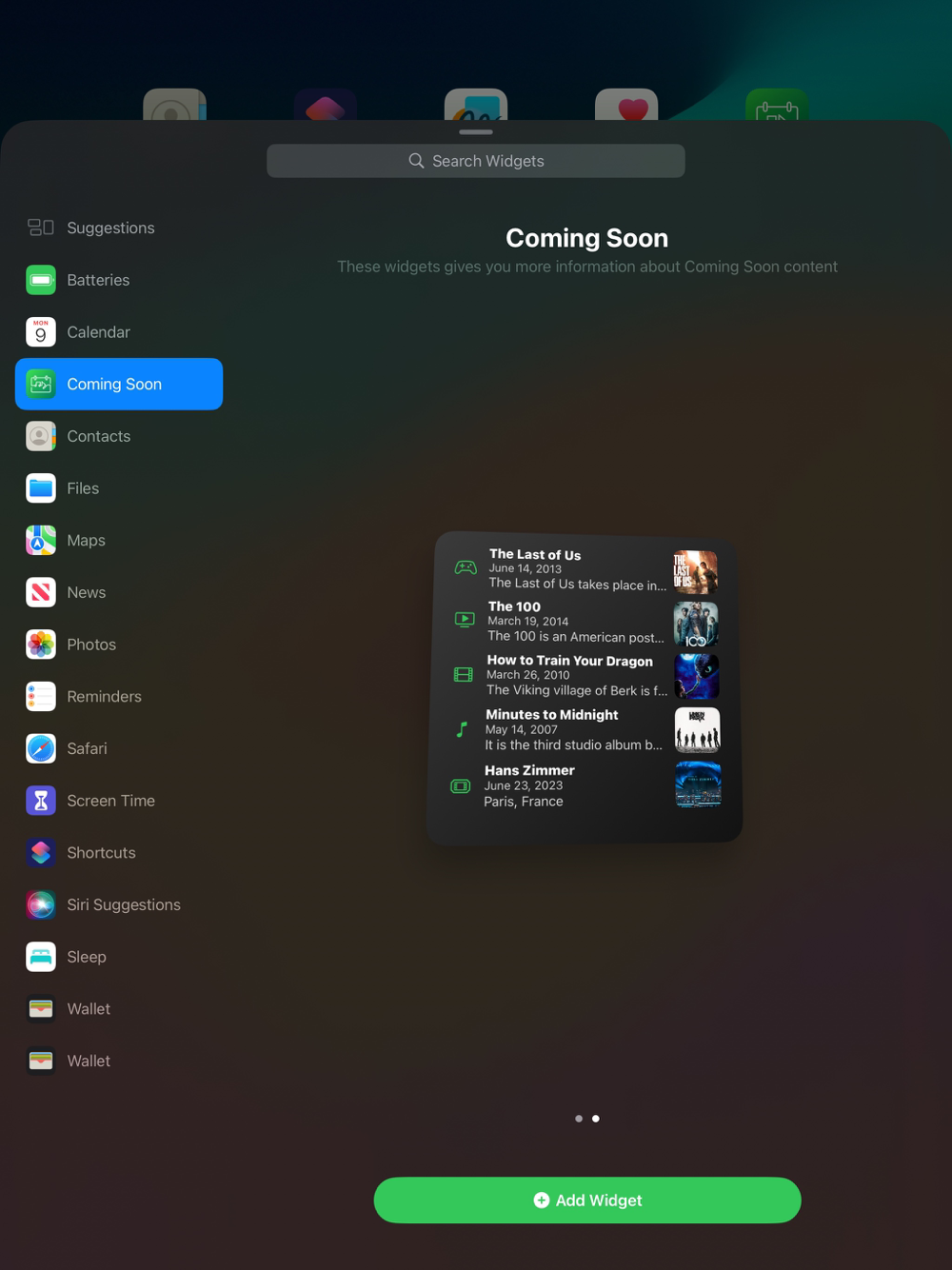
Task: Switch to first widget page dot
Action: (579, 1119)
